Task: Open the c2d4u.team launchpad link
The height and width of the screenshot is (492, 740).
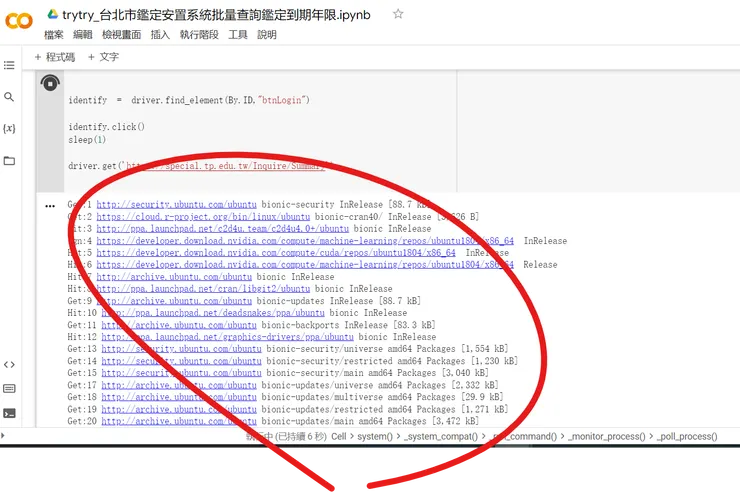Action: [x=223, y=229]
